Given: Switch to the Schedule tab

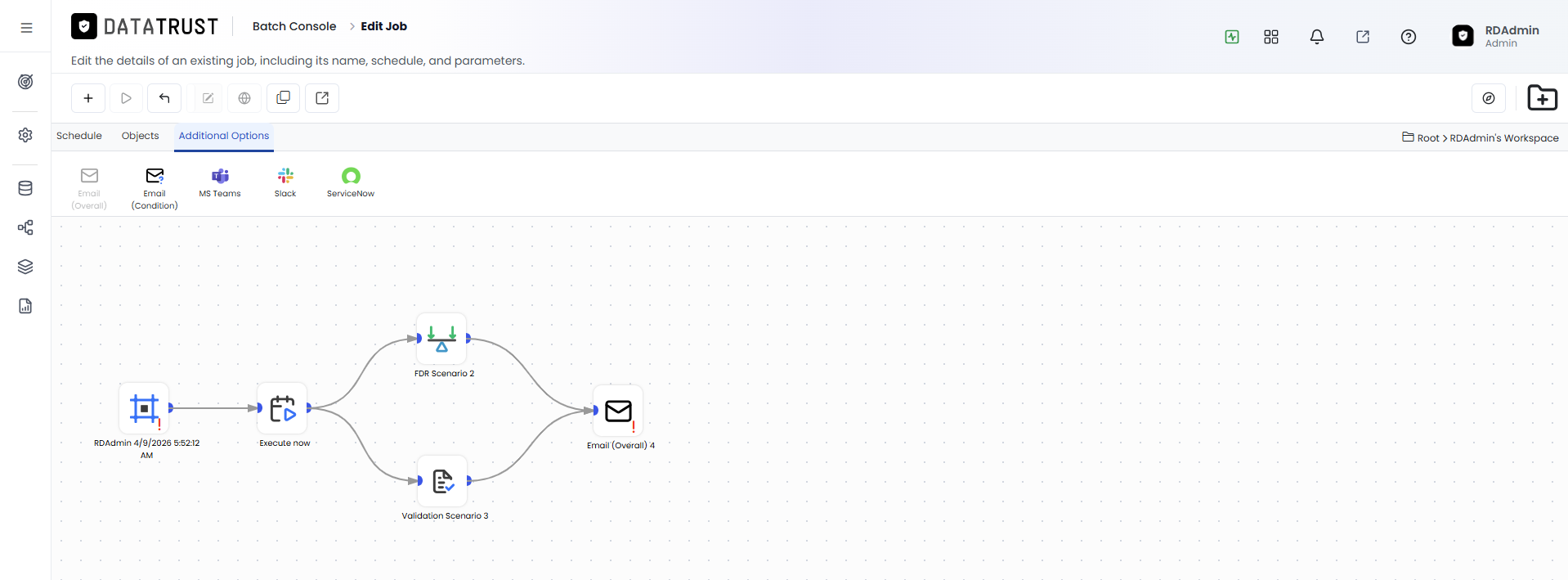Looking at the screenshot, I should (x=79, y=136).
